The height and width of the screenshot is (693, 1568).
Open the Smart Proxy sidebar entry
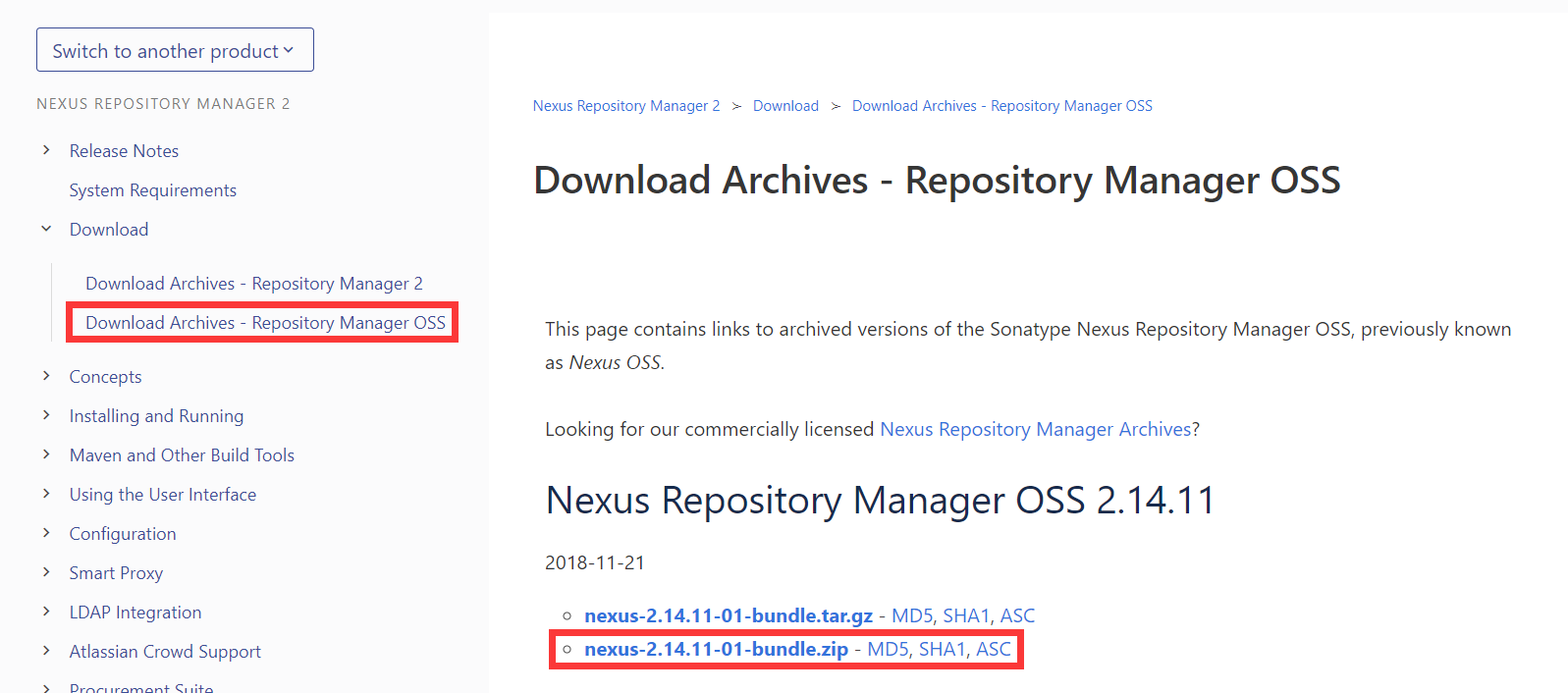coord(116,573)
